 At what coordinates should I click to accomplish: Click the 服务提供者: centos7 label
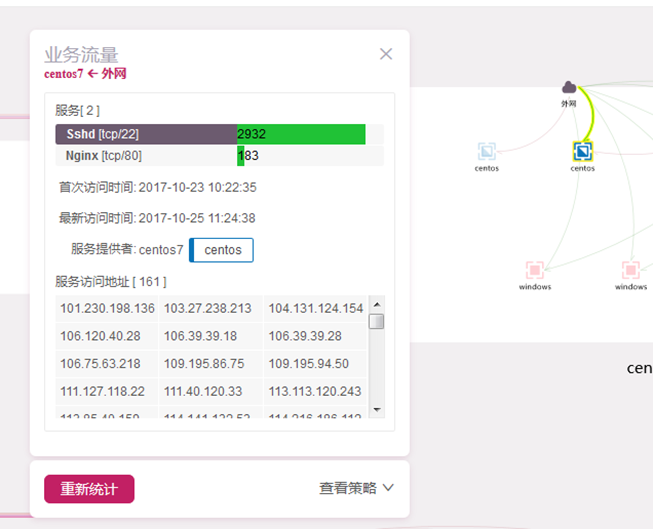point(127,250)
